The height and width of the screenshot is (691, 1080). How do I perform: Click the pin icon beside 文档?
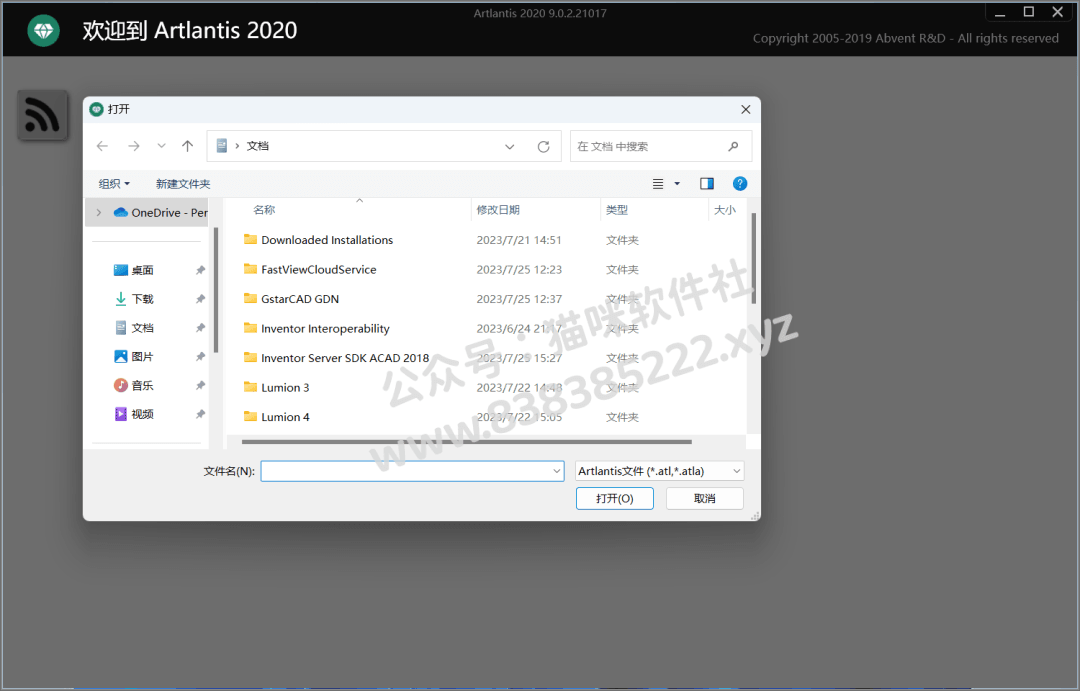(200, 328)
